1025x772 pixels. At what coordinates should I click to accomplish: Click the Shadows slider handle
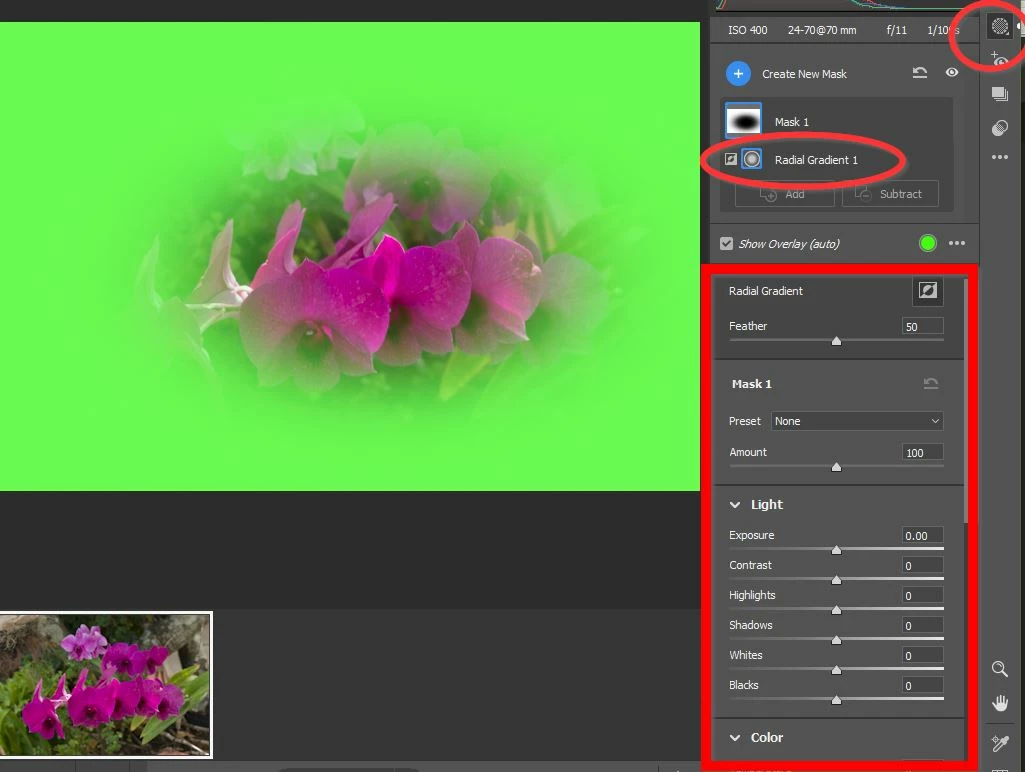pyautogui.click(x=836, y=641)
